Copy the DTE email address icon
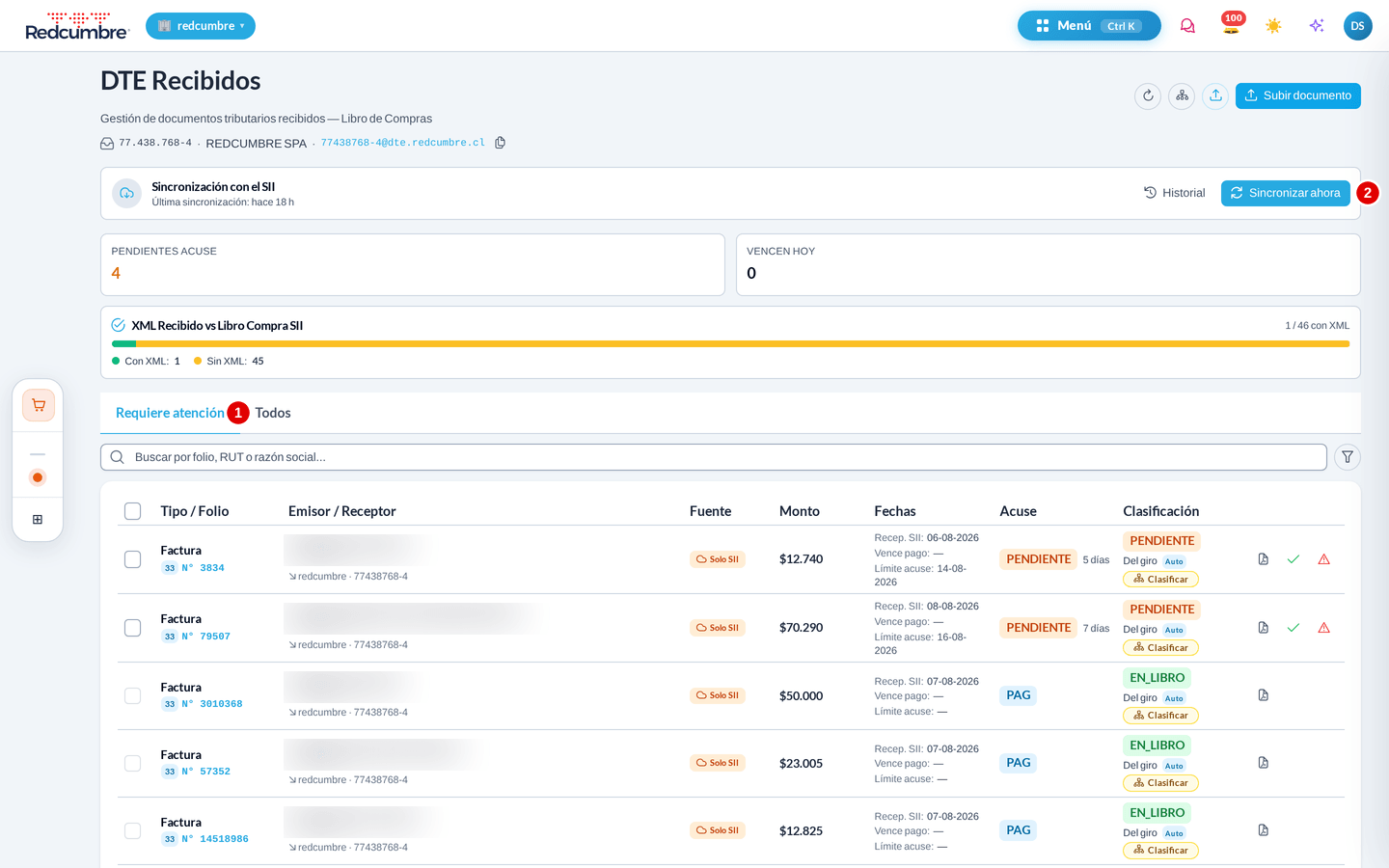This screenshot has width=1389, height=868. pos(500,143)
